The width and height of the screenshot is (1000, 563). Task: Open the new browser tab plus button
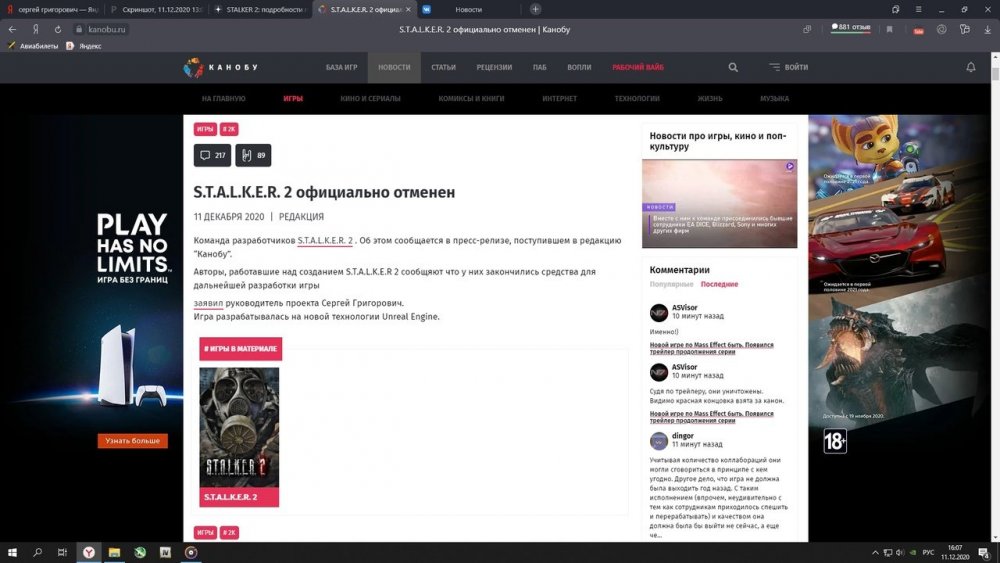[x=535, y=9]
